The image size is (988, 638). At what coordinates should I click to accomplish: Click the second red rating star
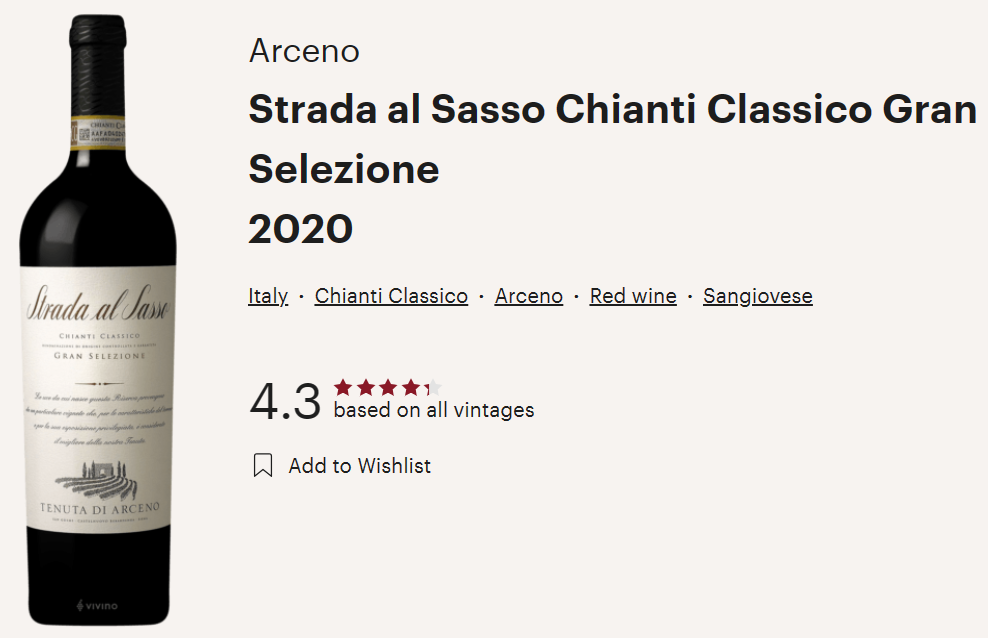coord(365,387)
